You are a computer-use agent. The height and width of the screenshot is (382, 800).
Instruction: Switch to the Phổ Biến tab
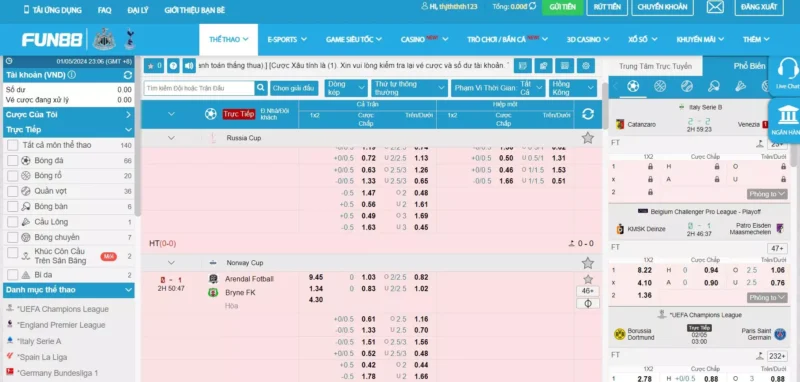tap(749, 66)
